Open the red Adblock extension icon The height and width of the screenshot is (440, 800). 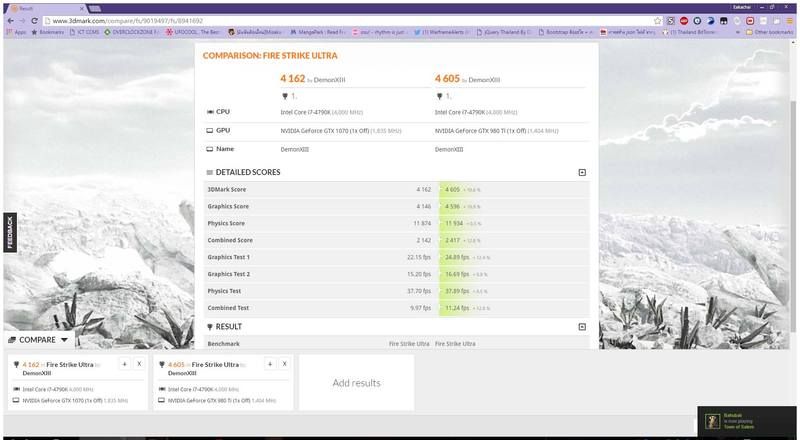[684, 21]
